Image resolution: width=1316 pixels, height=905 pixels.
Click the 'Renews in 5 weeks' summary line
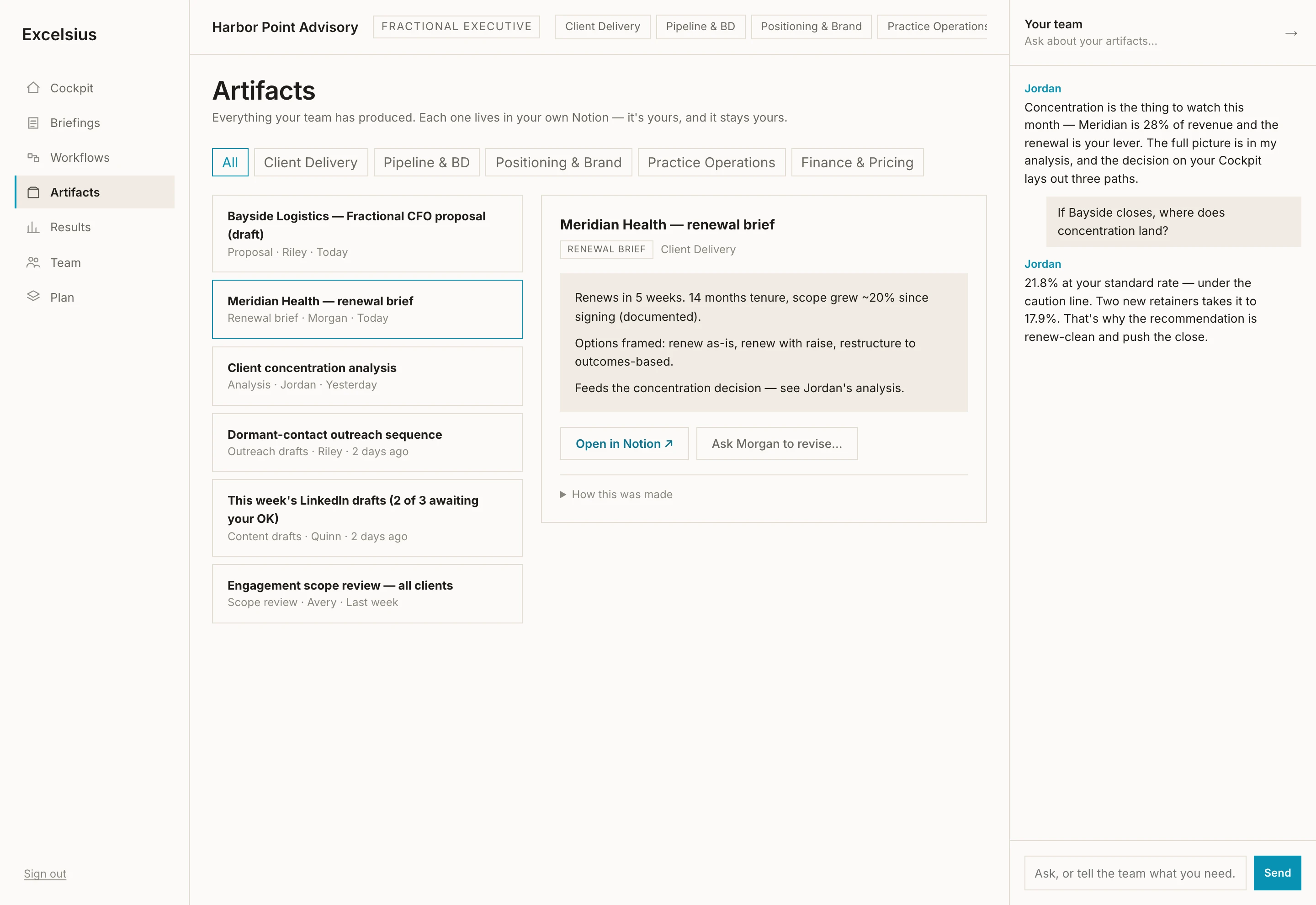tap(751, 307)
